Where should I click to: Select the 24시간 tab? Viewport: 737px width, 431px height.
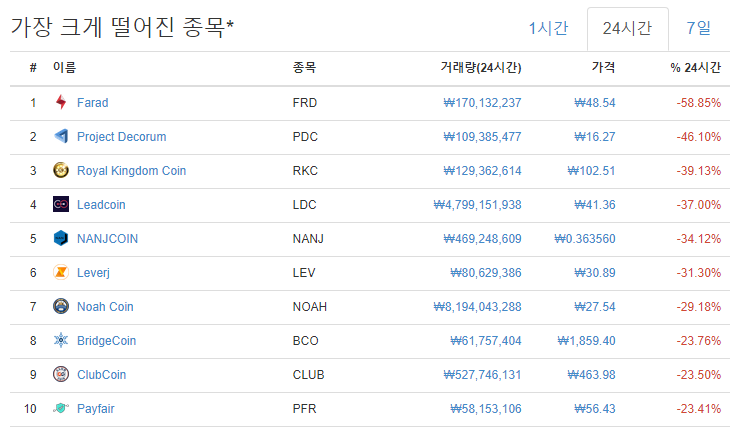[627, 28]
